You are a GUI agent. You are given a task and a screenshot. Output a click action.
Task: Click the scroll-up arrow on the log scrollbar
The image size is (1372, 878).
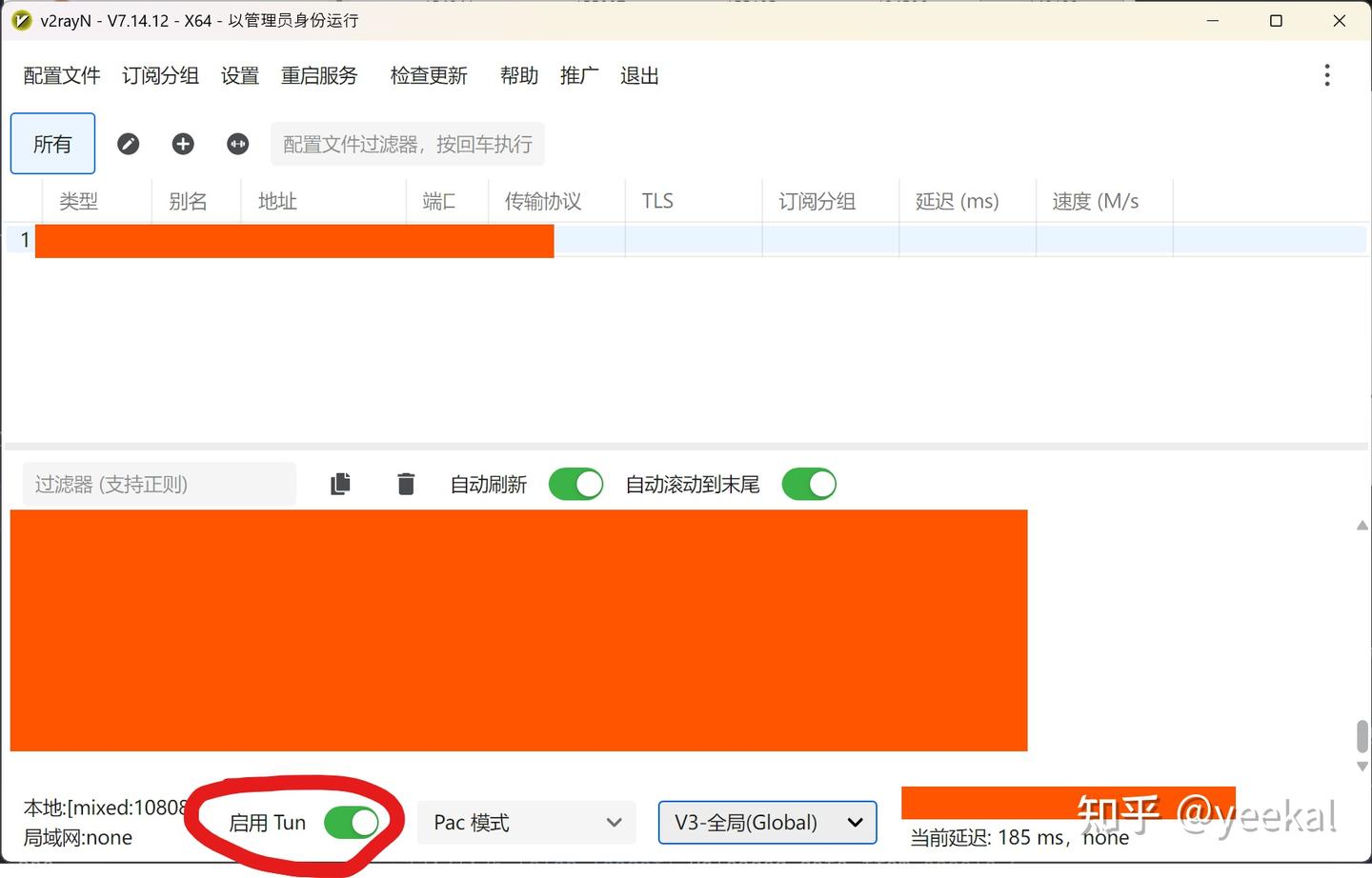click(1362, 525)
